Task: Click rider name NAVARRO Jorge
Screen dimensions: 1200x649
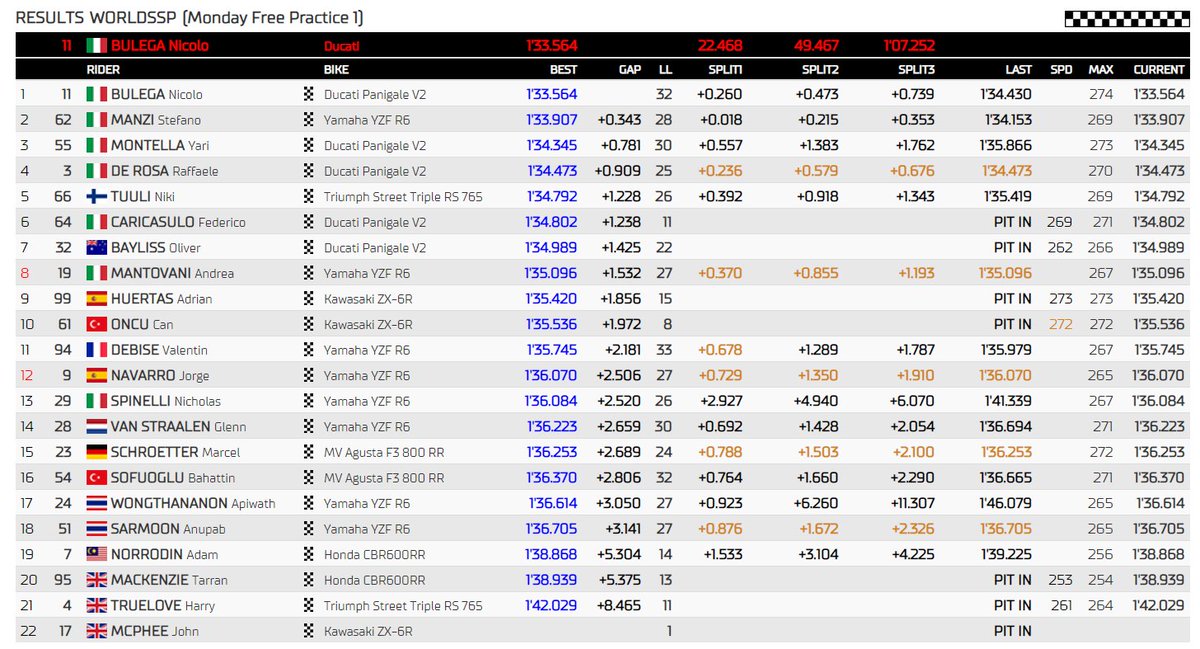Action: (x=160, y=375)
